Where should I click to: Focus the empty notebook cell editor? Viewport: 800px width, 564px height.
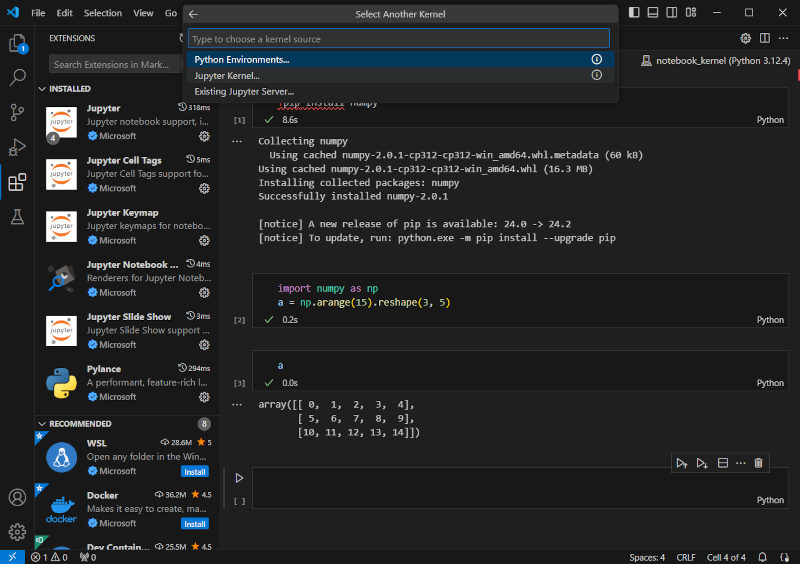pos(520,483)
